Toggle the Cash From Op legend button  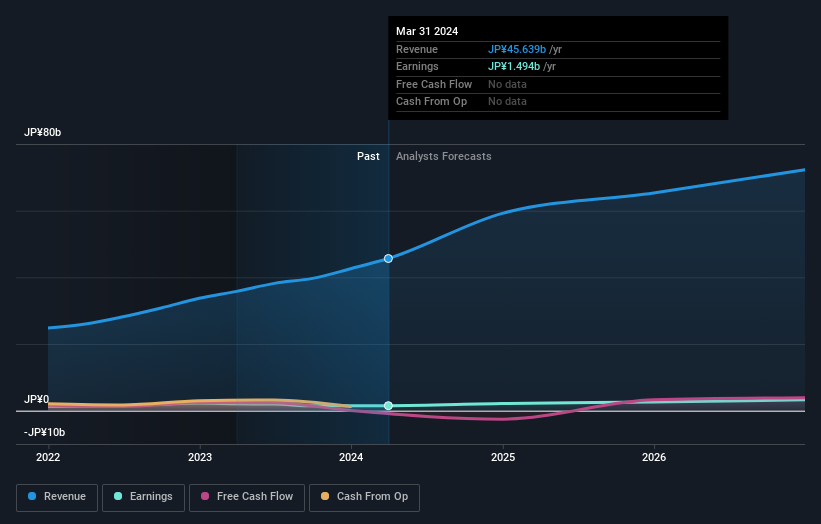coord(364,497)
